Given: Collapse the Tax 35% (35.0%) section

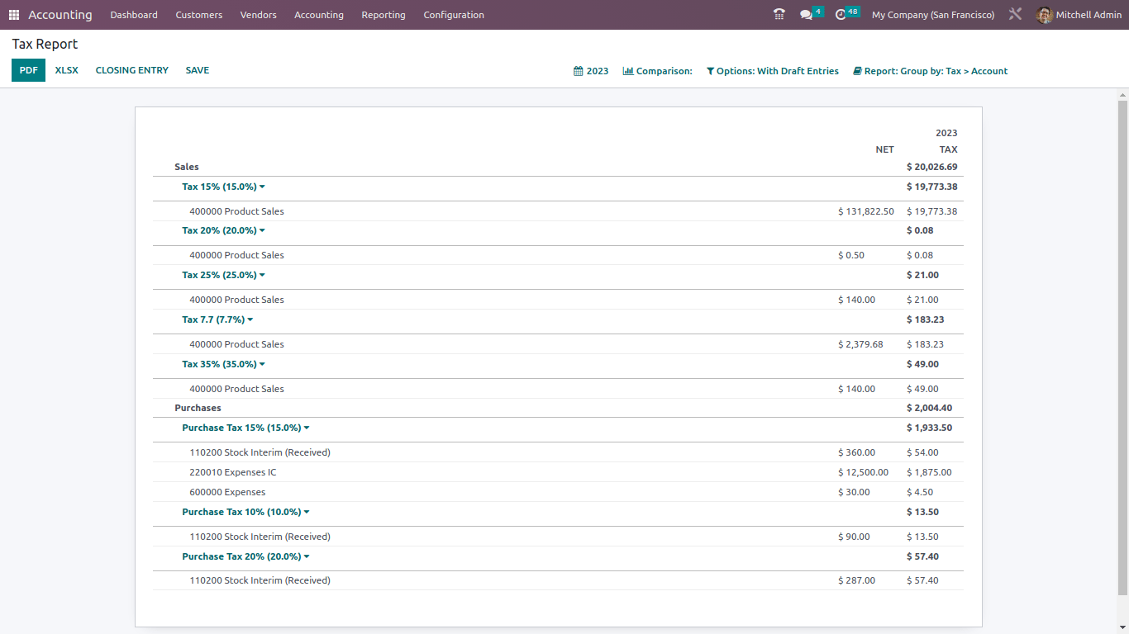Looking at the screenshot, I should point(223,364).
